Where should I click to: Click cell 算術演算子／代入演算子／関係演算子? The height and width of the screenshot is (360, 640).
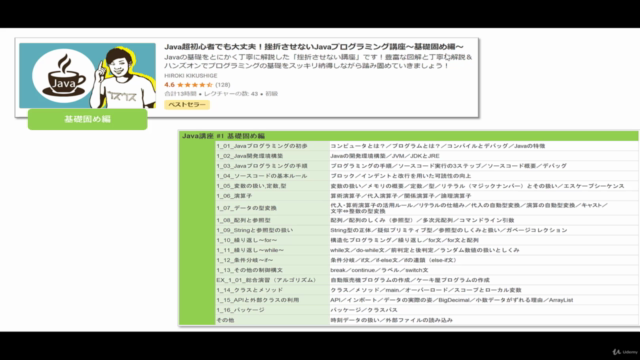[x=484, y=196]
